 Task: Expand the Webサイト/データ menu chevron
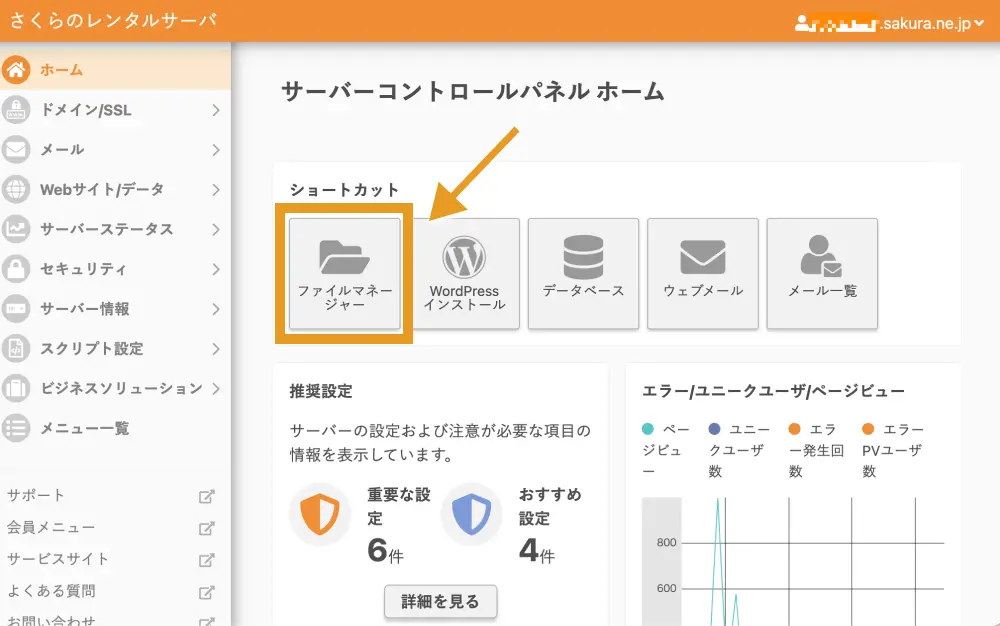215,189
